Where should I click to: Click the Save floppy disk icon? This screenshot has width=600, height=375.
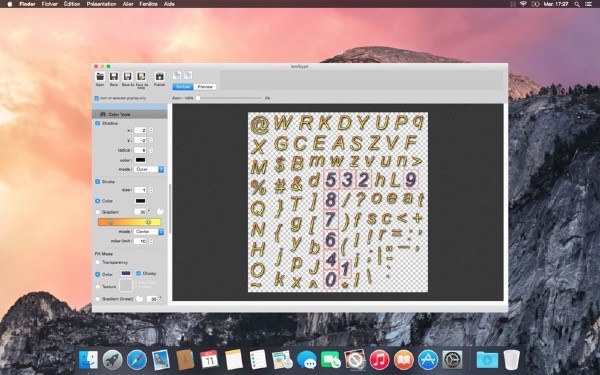114,77
